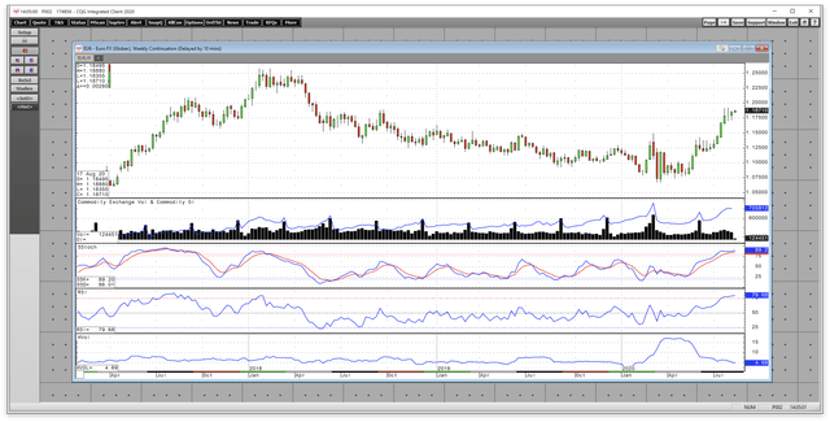Open the Page menu button
Screen dimensions: 830x422
pyautogui.click(x=709, y=23)
